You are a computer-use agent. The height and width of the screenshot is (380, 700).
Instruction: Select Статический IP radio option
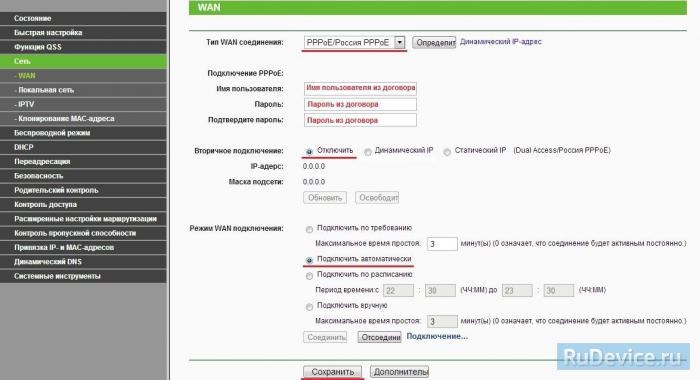coord(447,152)
